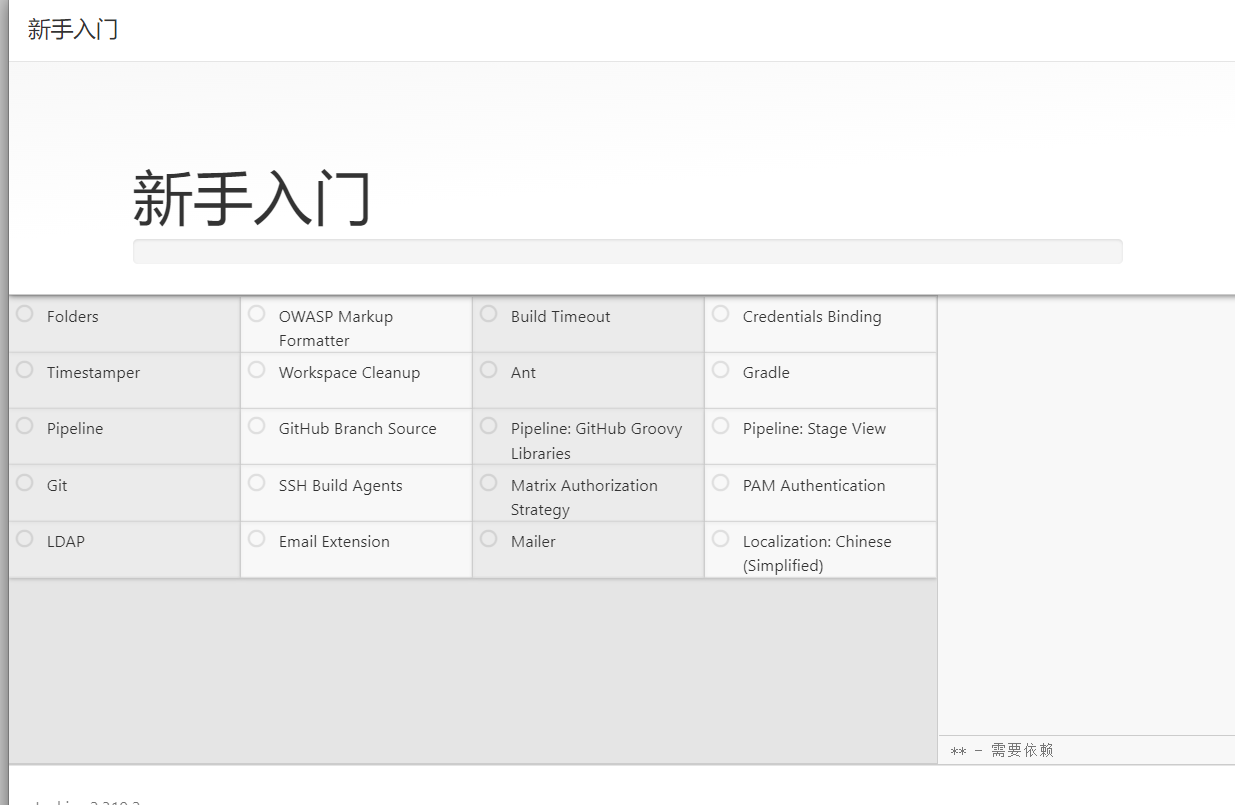Toggle the Timestamper status circle
The width and height of the screenshot is (1235, 805).
(25, 370)
